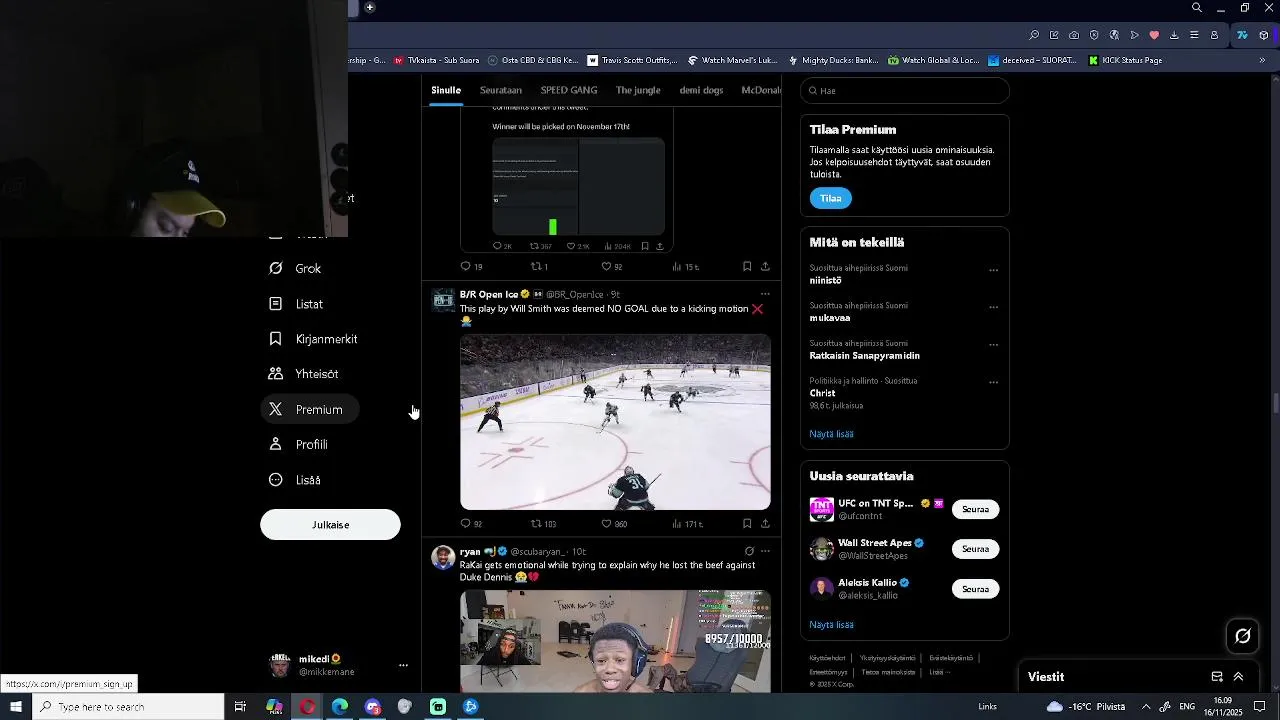Click the Tilaa Premium subscribe button

(831, 198)
